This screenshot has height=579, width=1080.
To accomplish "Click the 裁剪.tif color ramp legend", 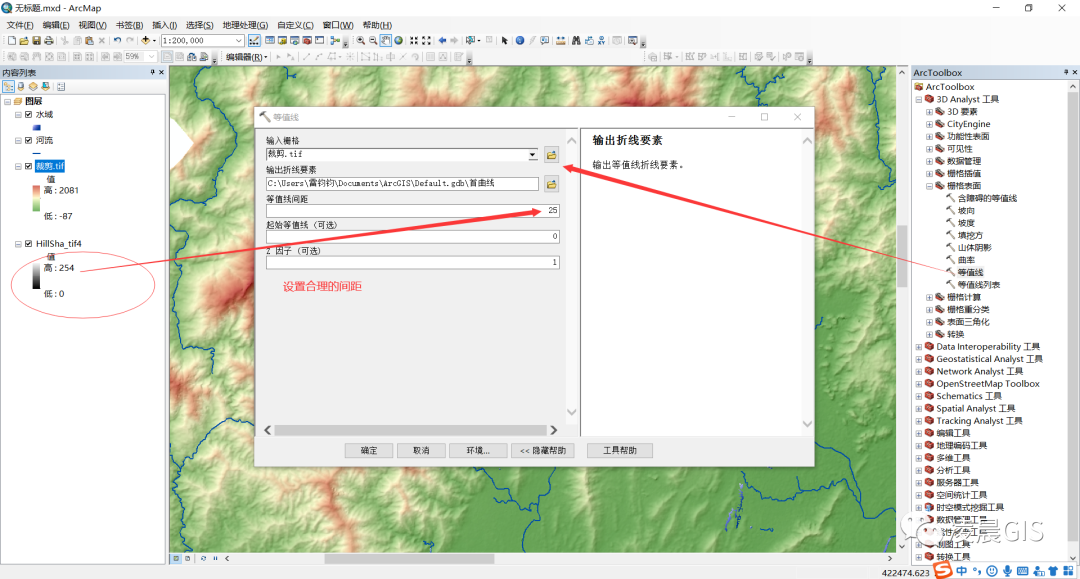I will [37, 198].
